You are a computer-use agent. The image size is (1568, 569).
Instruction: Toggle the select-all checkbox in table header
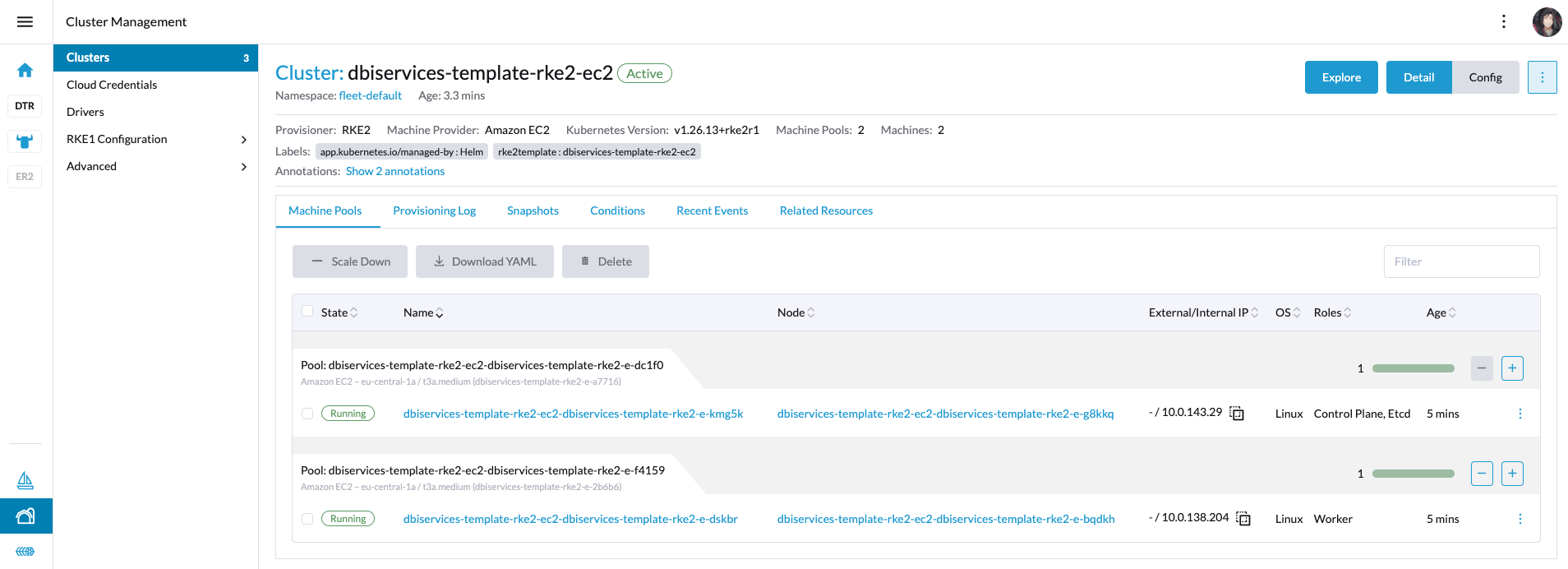(307, 312)
